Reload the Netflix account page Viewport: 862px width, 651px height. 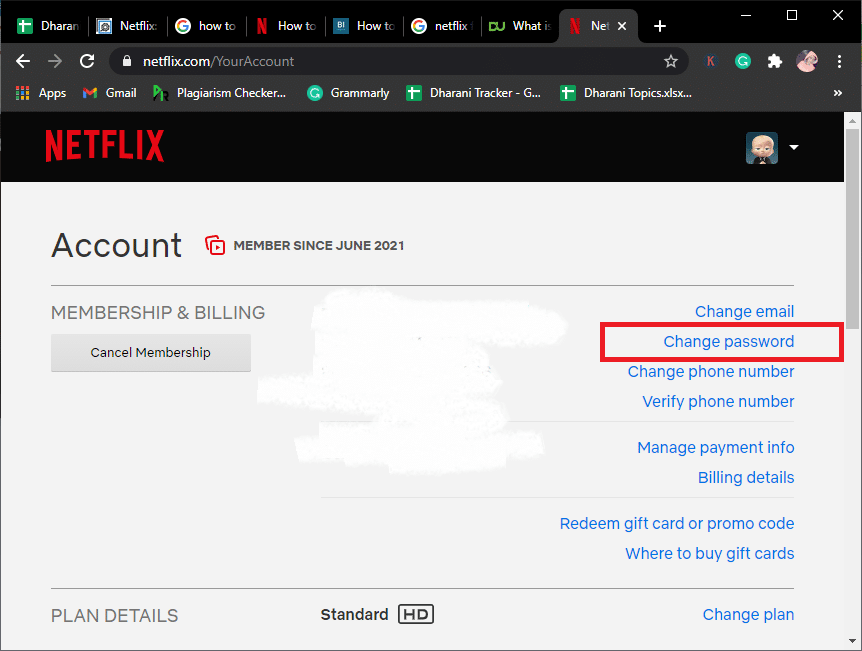[87, 61]
